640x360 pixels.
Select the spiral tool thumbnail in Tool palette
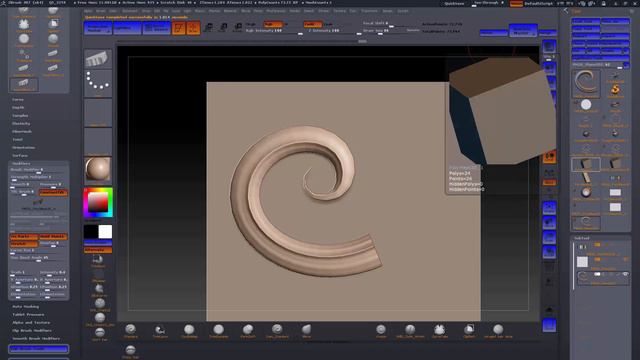[586, 84]
